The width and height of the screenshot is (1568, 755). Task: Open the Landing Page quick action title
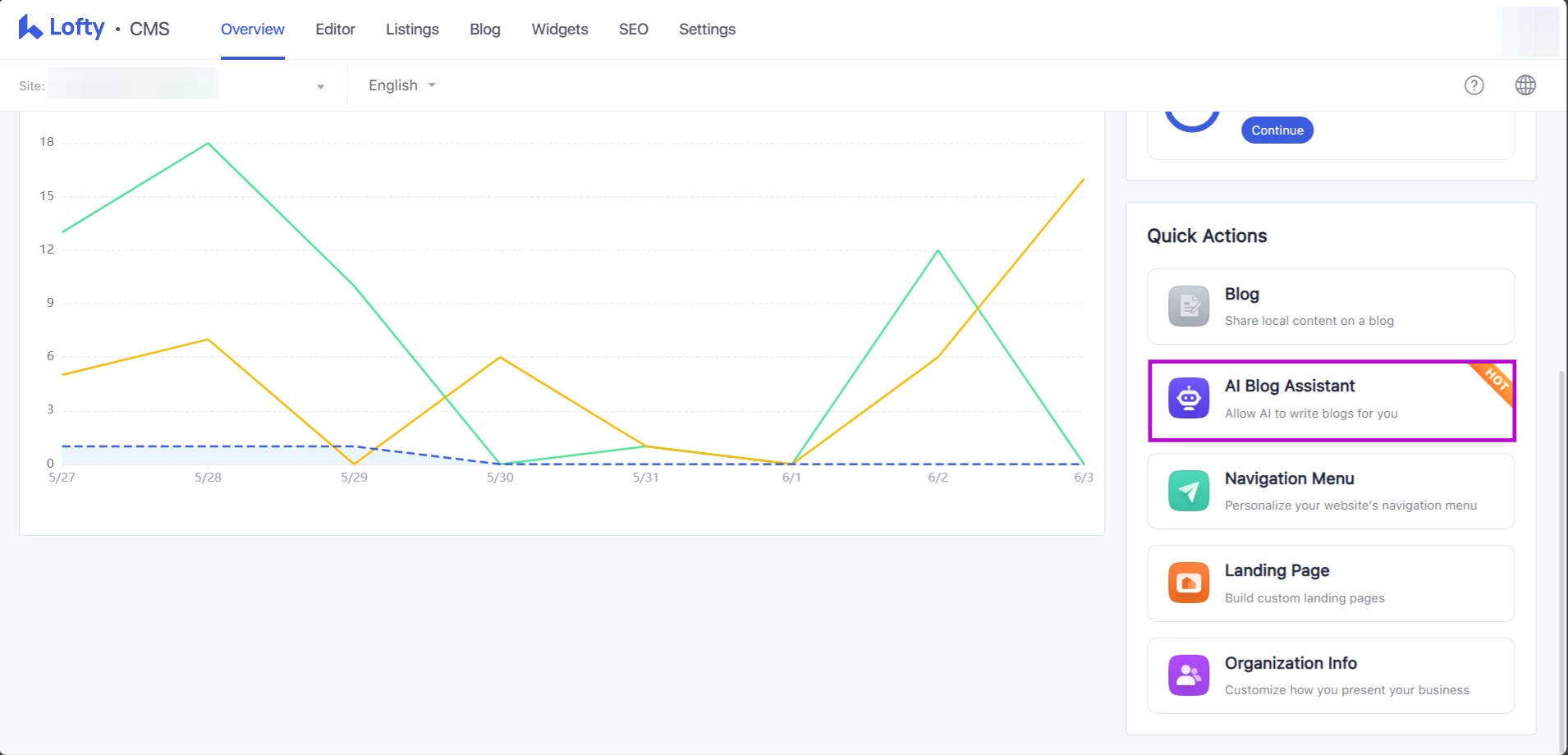(x=1277, y=570)
